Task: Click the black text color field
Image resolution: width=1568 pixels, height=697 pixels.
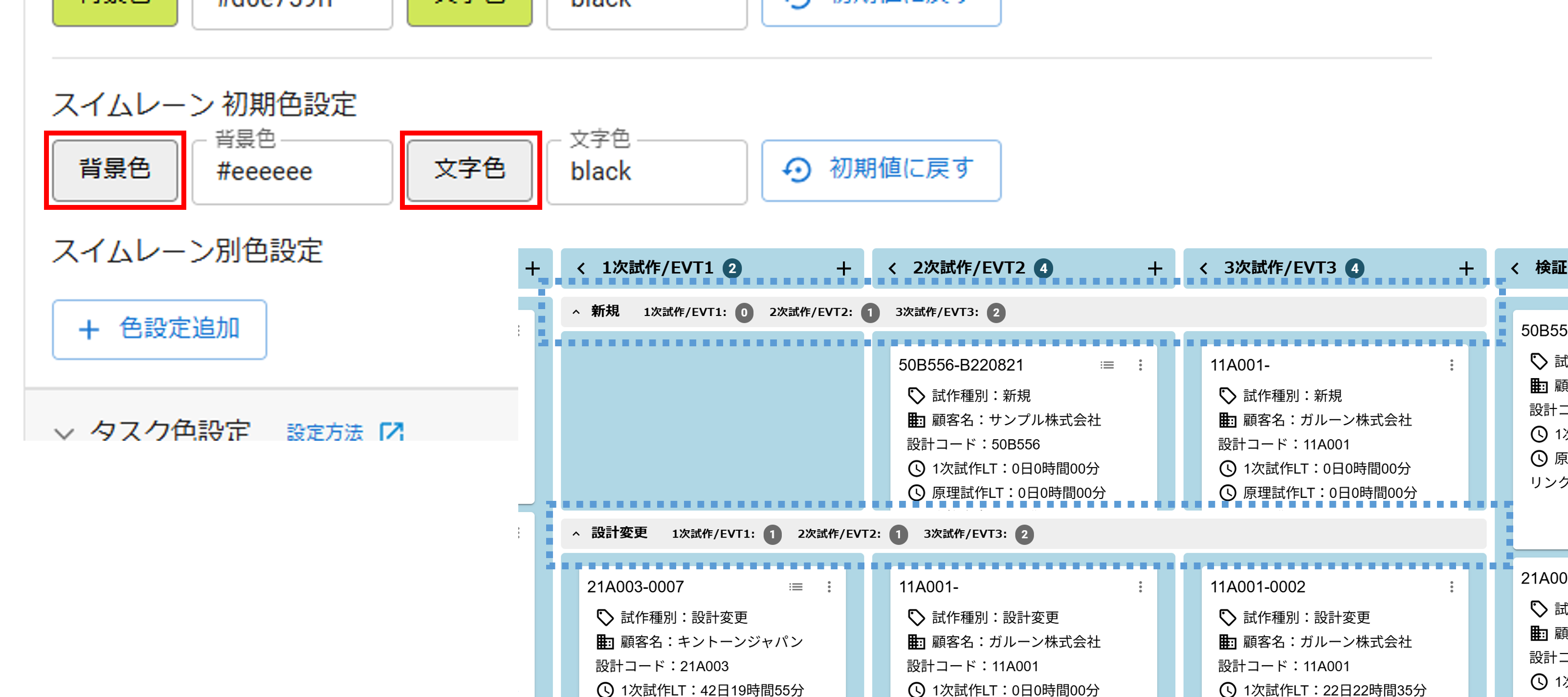Action: 646,172
